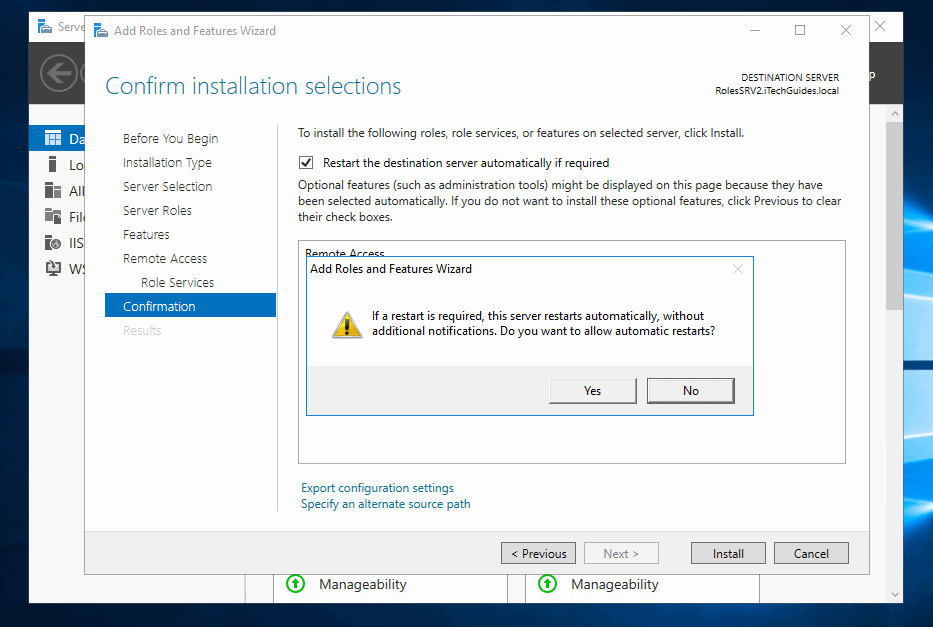Open the File services sidebar icon

click(52, 216)
